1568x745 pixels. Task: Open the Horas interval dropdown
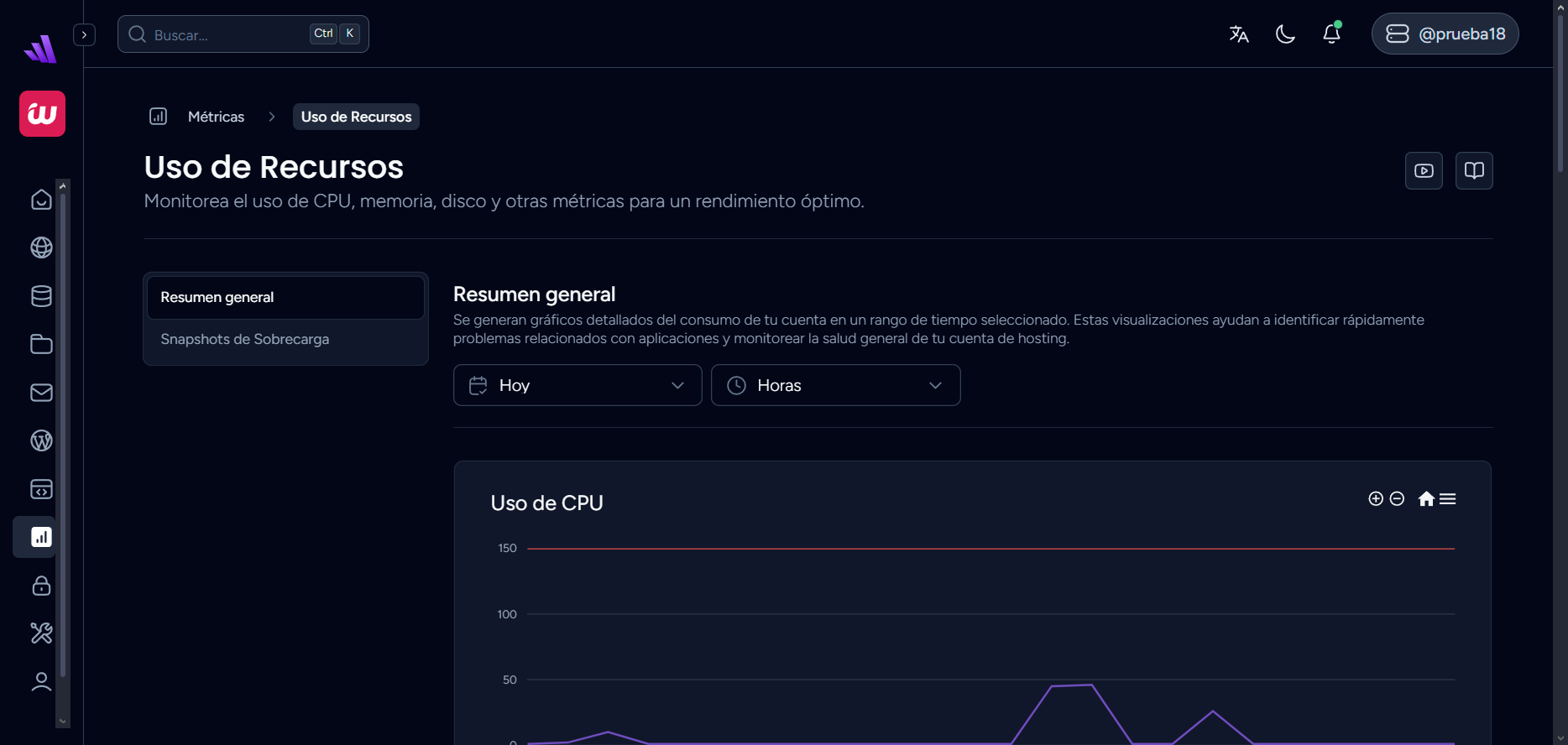pyautogui.click(x=835, y=385)
